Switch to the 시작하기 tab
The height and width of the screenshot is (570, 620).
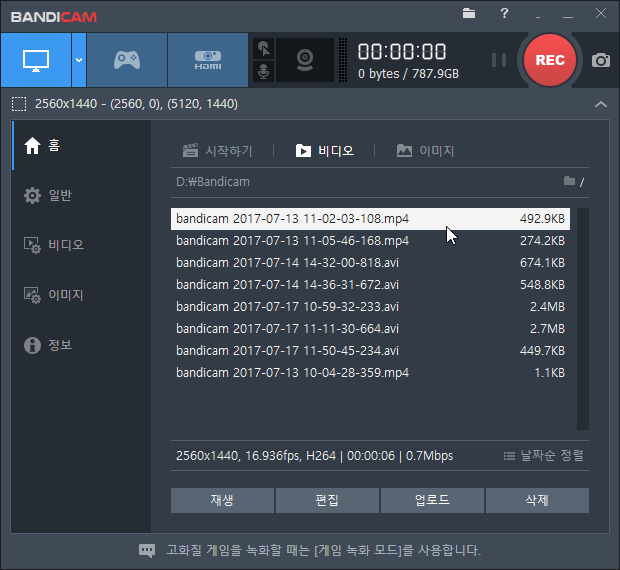tap(217, 151)
